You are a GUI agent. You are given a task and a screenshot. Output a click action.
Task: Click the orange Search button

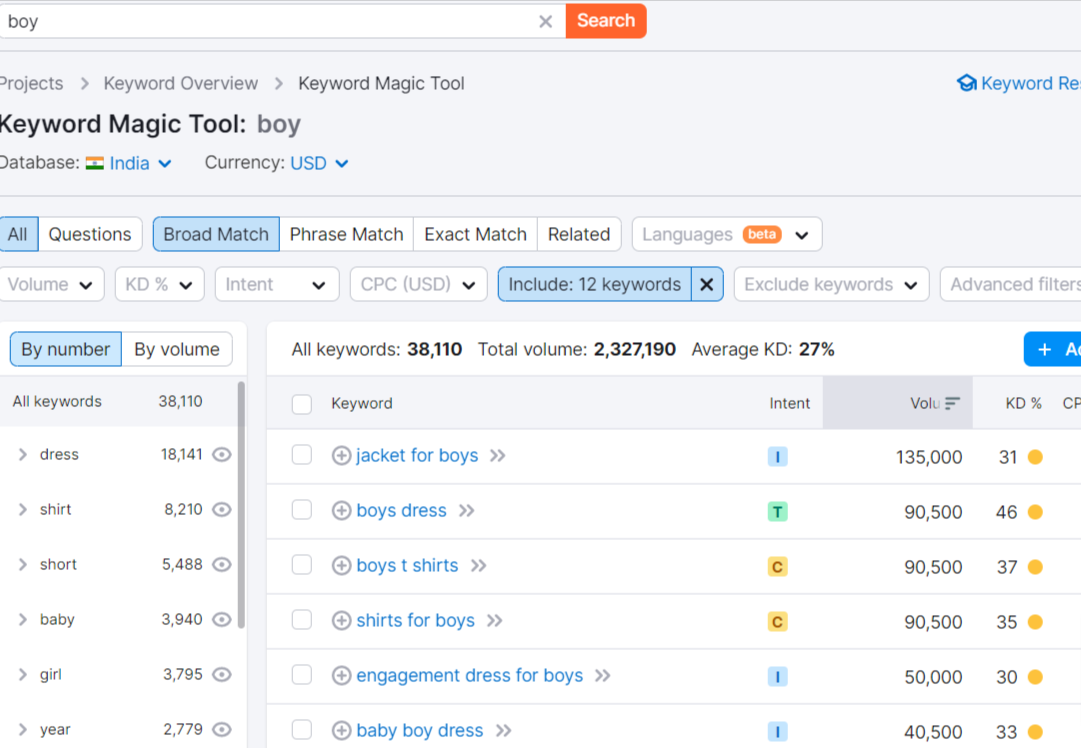pyautogui.click(x=606, y=21)
